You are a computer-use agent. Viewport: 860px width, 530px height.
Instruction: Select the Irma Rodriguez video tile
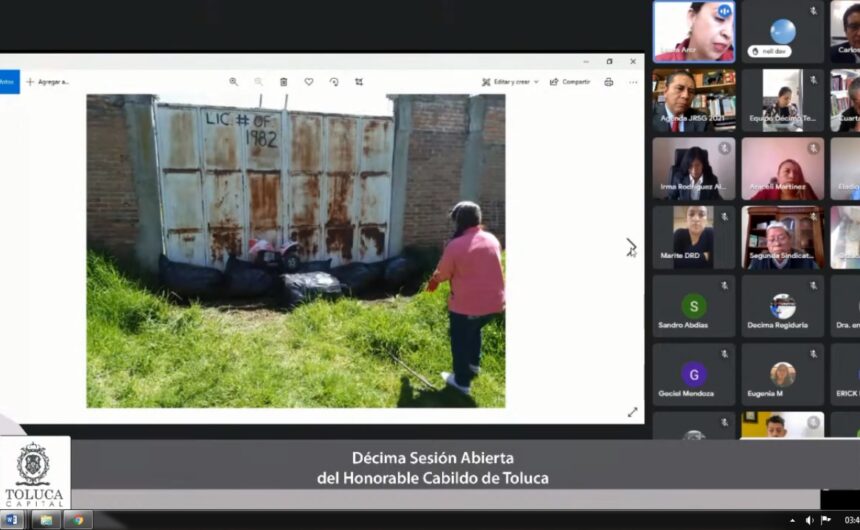(694, 168)
